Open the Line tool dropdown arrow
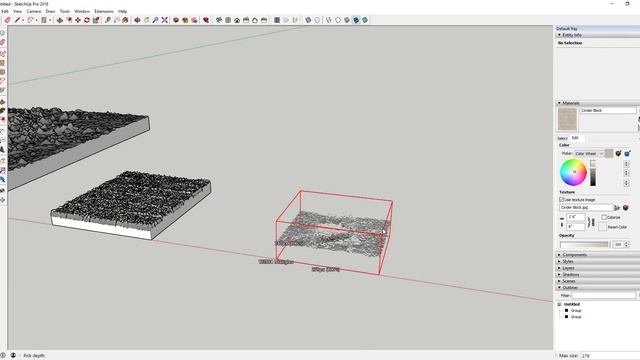640x360 pixels. [x=23, y=20]
